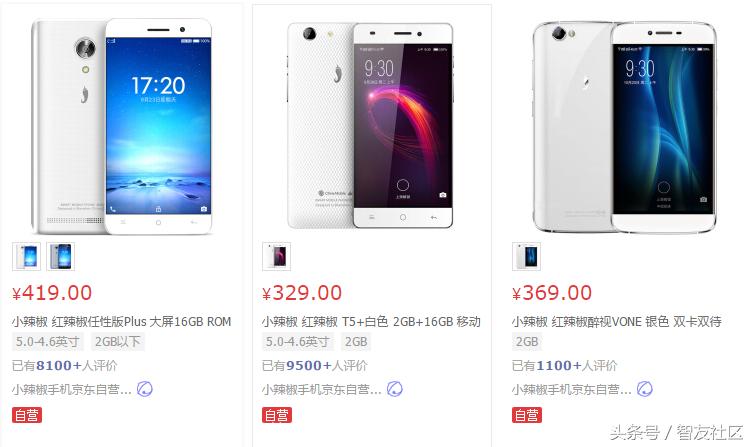View the 9500+ reviews link
The height and width of the screenshot is (447, 754).
tap(315, 366)
